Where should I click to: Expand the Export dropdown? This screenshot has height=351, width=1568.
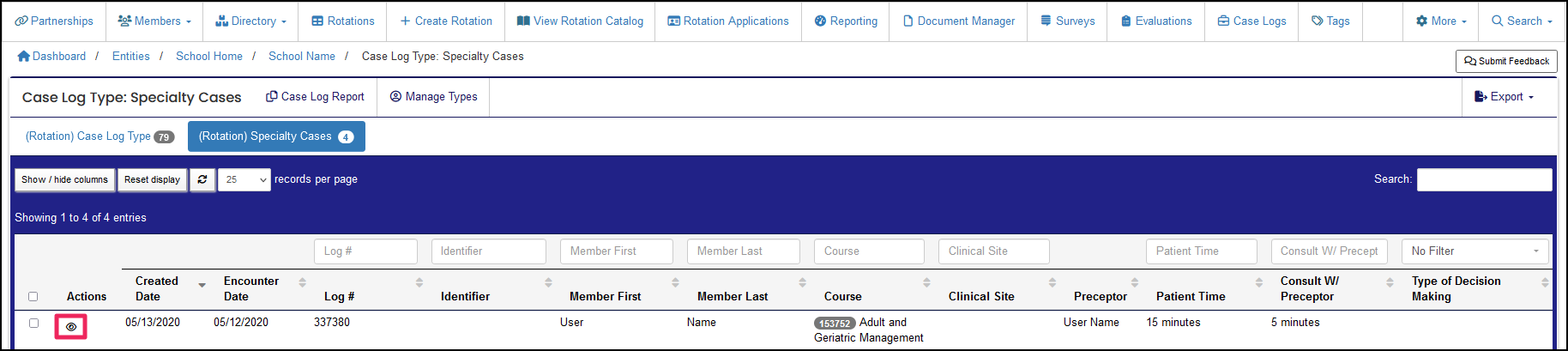click(1504, 96)
